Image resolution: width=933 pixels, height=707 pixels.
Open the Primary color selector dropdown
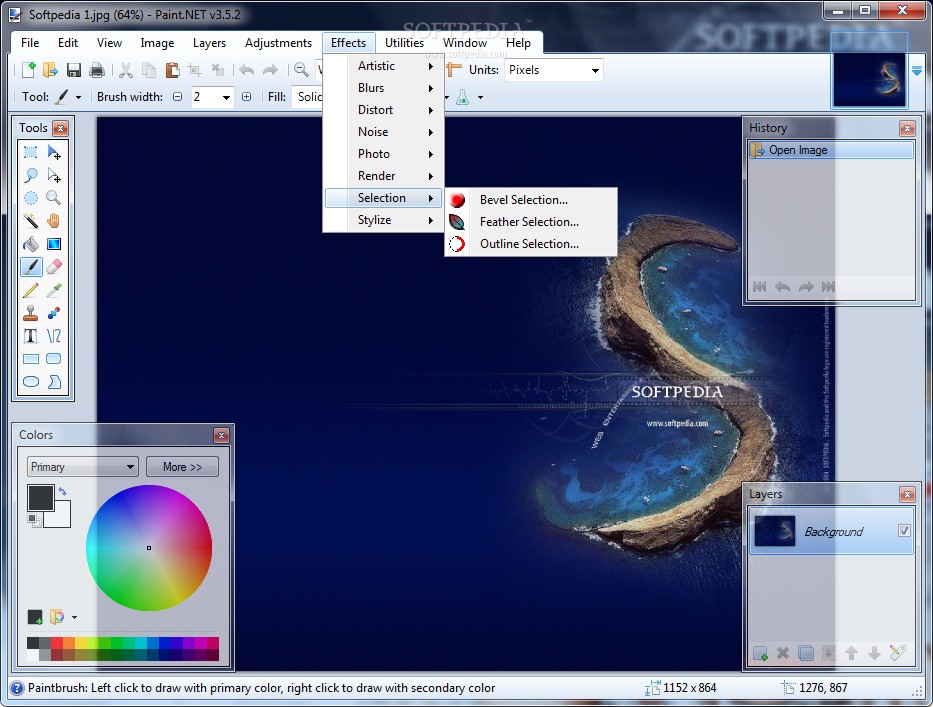click(x=83, y=467)
